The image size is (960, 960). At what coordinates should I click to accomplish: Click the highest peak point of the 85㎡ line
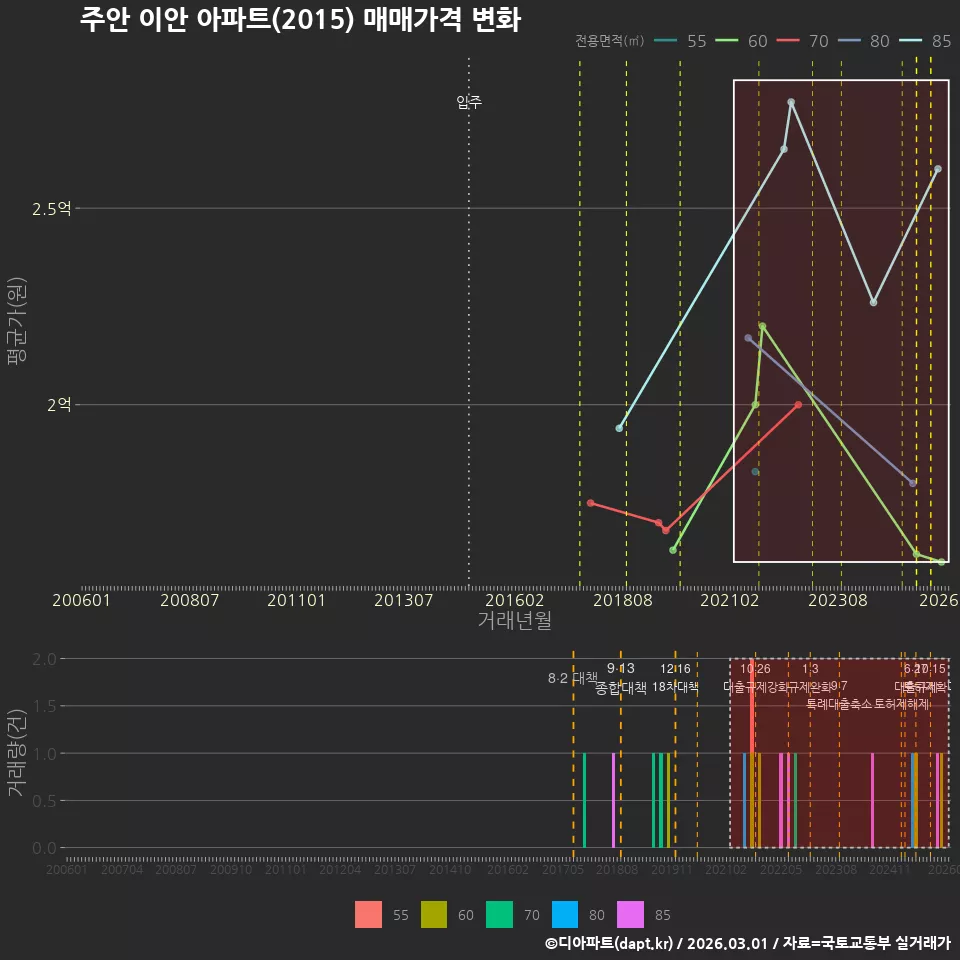(x=792, y=102)
